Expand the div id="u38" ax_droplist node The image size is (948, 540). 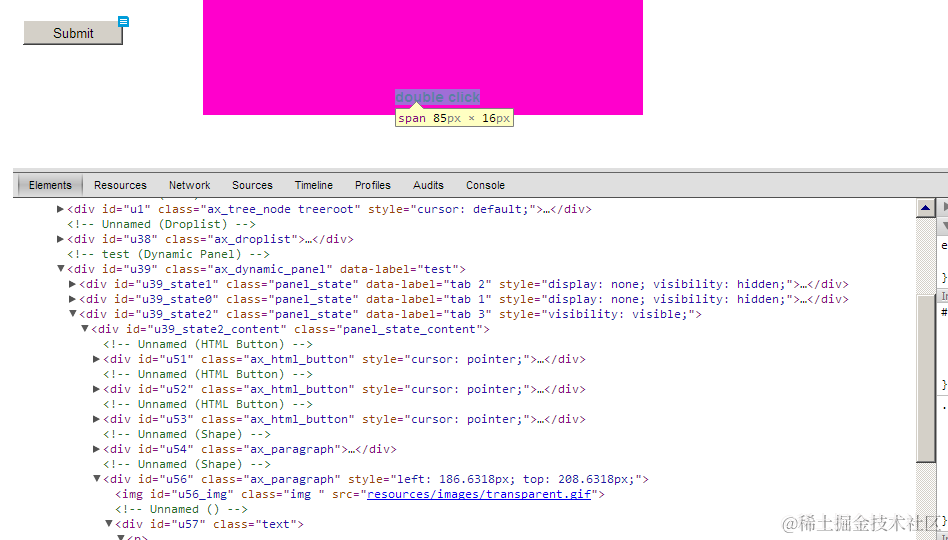[60, 239]
